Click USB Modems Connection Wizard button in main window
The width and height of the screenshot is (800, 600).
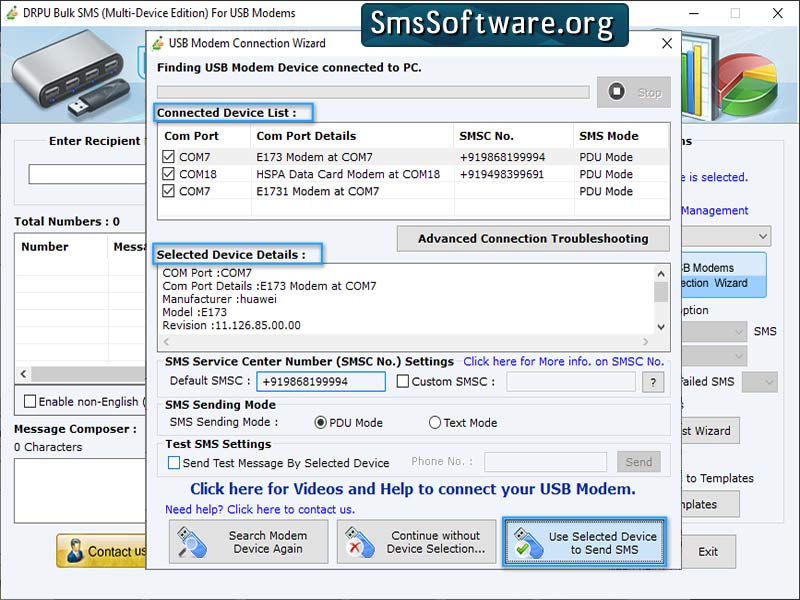click(x=723, y=275)
